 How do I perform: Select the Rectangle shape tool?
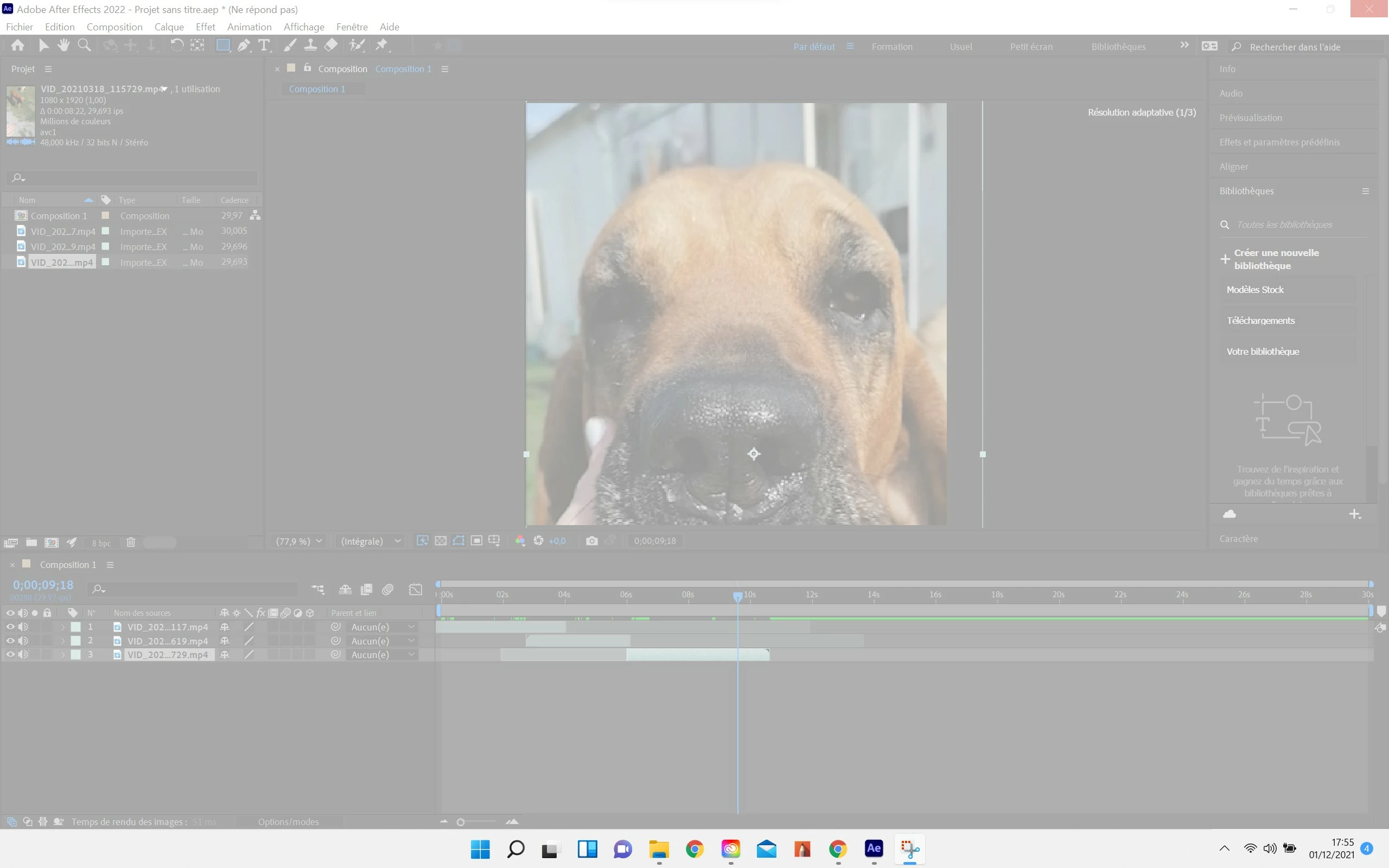coord(222,46)
